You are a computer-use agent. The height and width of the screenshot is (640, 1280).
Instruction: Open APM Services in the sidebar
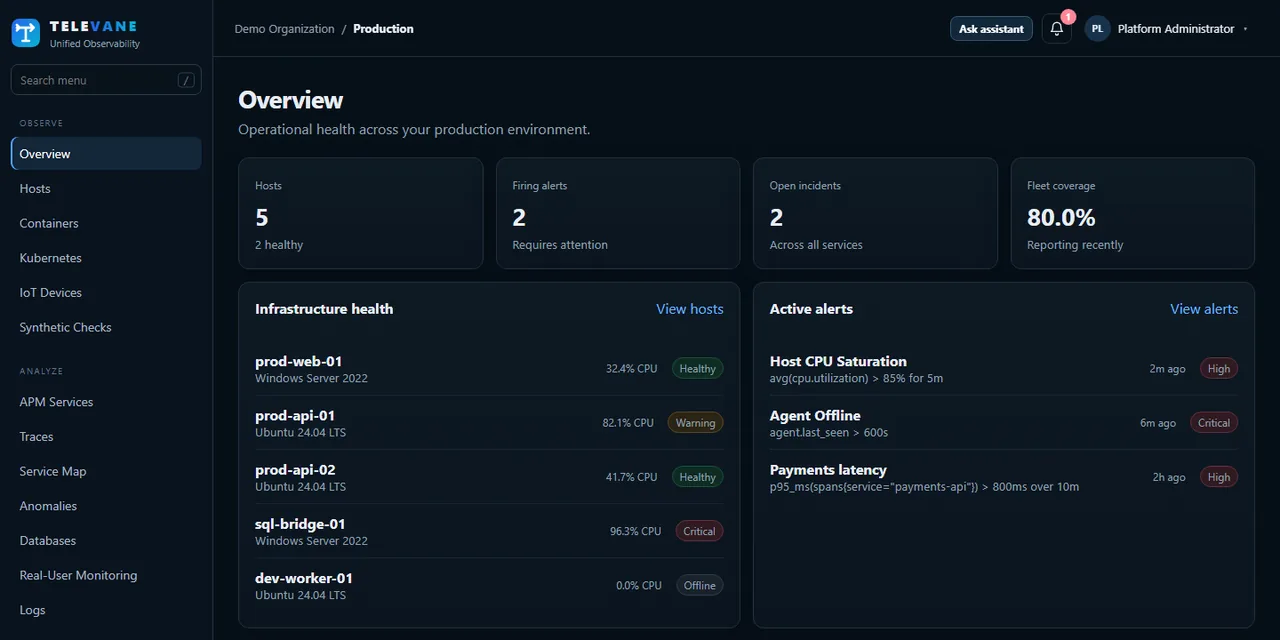(x=106, y=402)
